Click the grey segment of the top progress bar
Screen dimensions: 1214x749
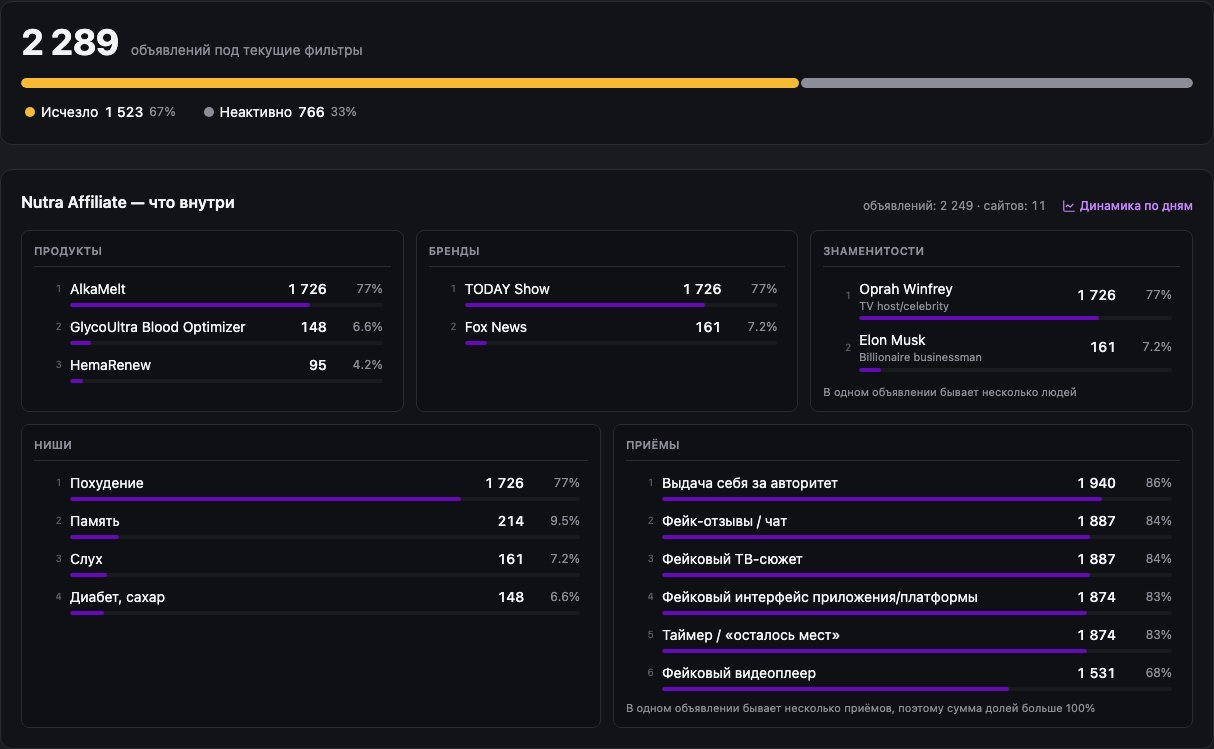997,83
